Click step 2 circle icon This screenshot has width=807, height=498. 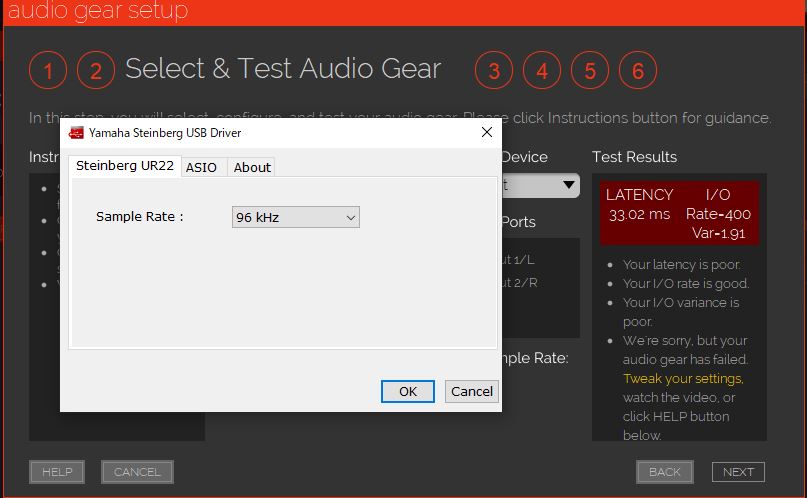(x=96, y=71)
